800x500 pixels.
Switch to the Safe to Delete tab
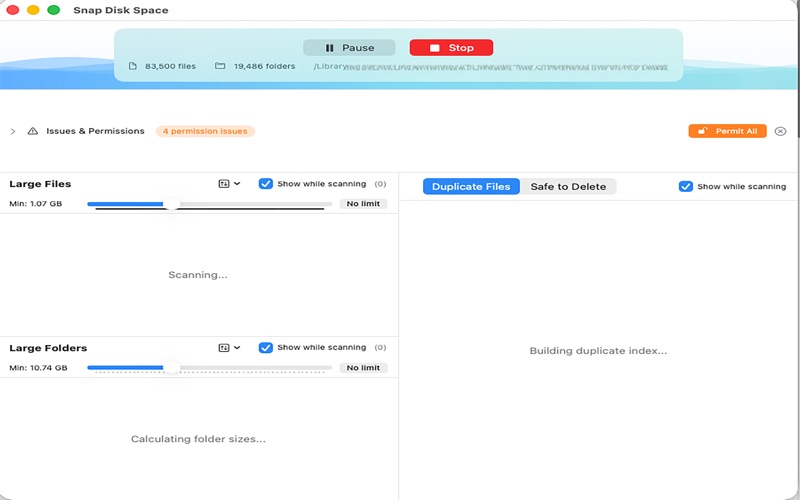coord(568,186)
